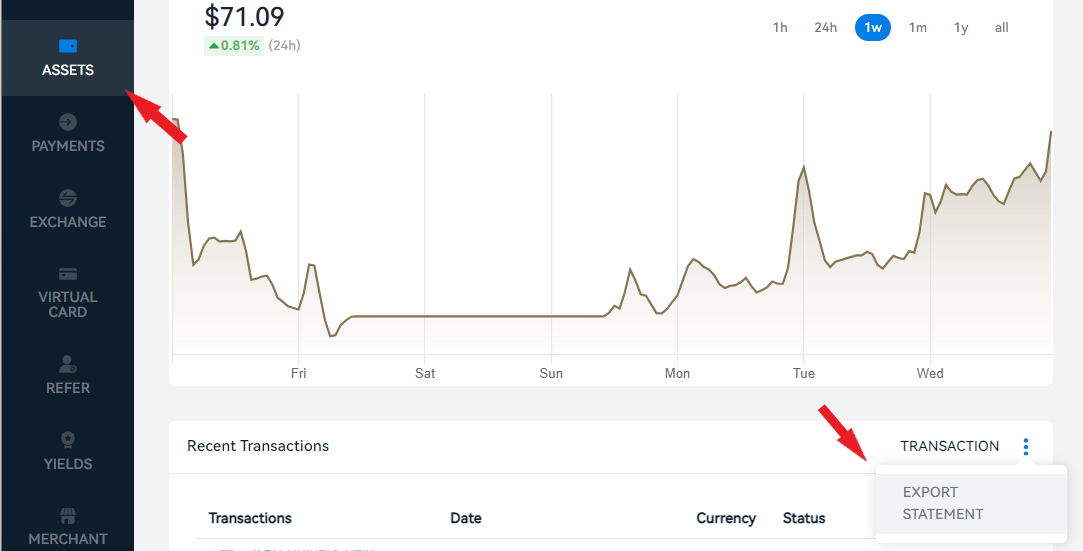The width and height of the screenshot is (1083, 551).
Task: Select the active 1w range pill
Action: (873, 28)
